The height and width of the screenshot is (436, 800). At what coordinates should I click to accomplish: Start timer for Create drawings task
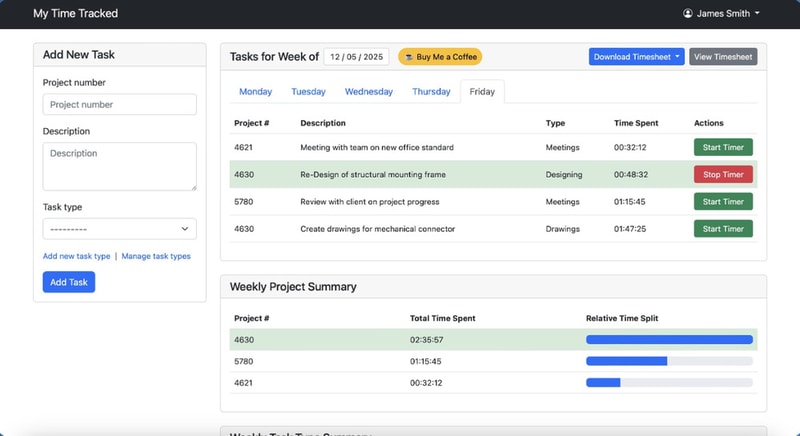(x=723, y=229)
